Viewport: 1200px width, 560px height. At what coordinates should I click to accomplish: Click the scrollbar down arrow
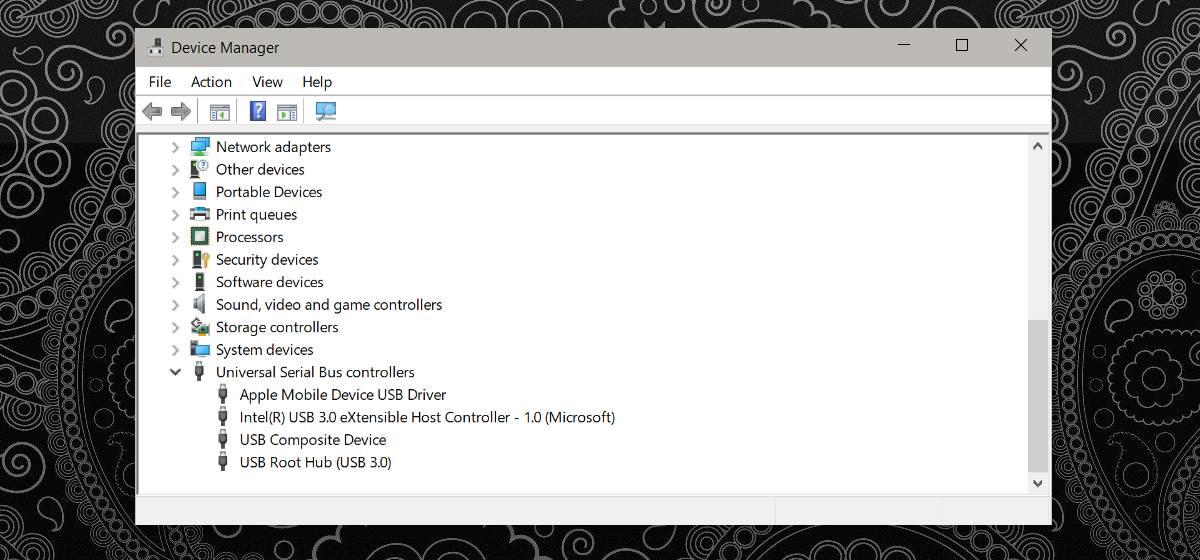[1037, 483]
